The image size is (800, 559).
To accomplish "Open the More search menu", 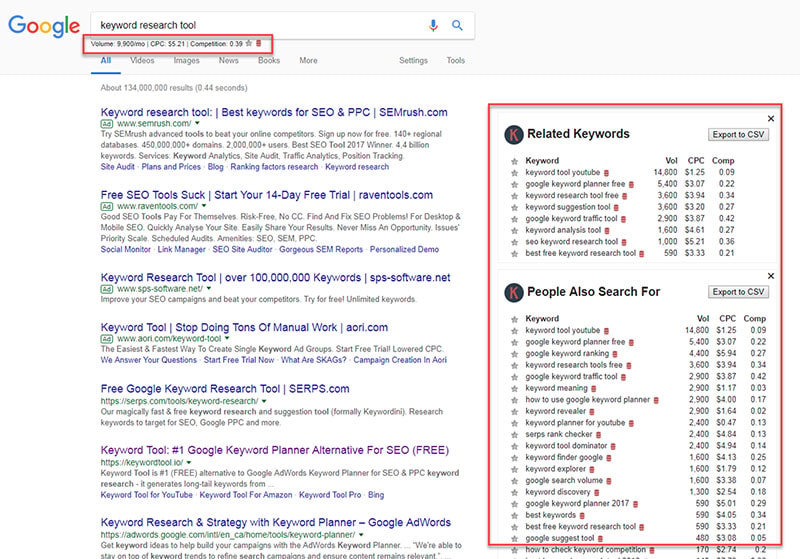I will 308,60.
